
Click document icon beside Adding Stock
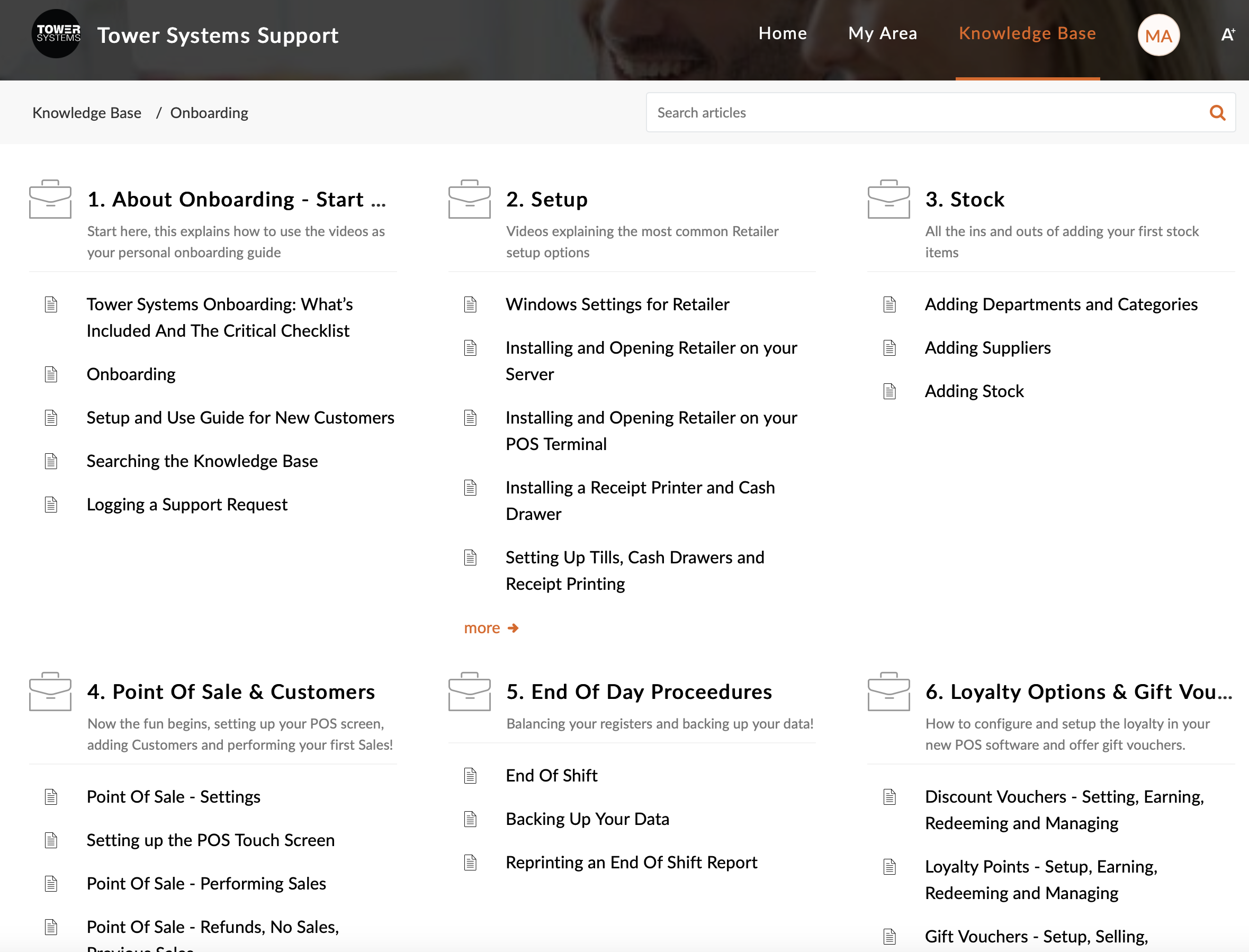point(889,392)
